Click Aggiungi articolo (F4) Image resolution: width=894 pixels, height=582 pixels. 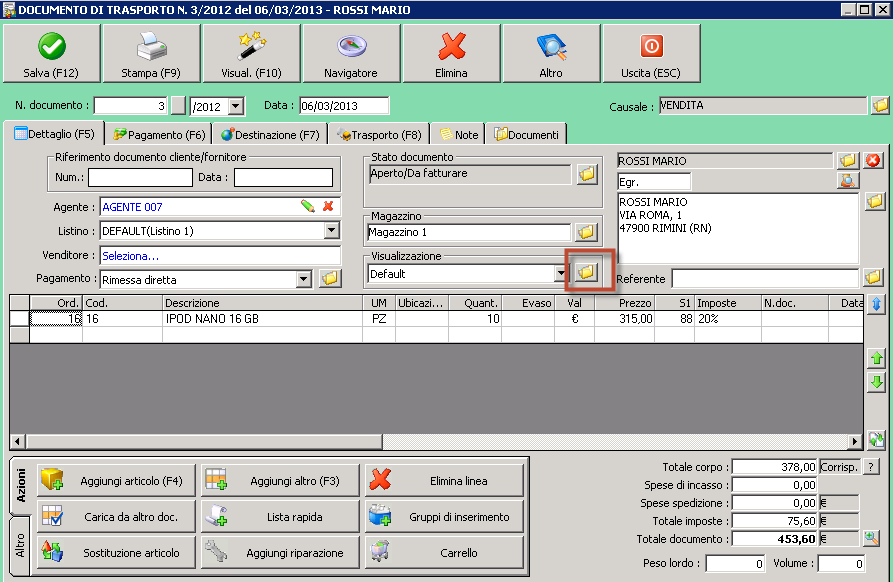[x=116, y=481]
